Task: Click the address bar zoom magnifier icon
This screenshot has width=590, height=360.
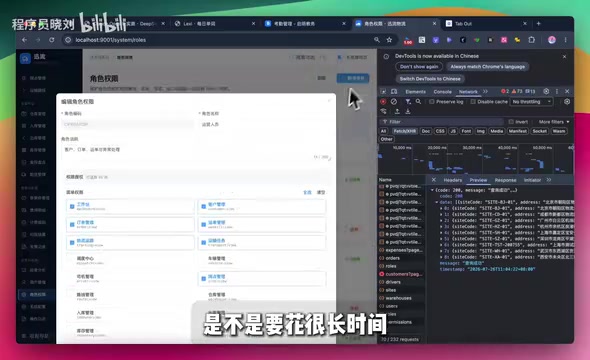Action: tap(377, 40)
